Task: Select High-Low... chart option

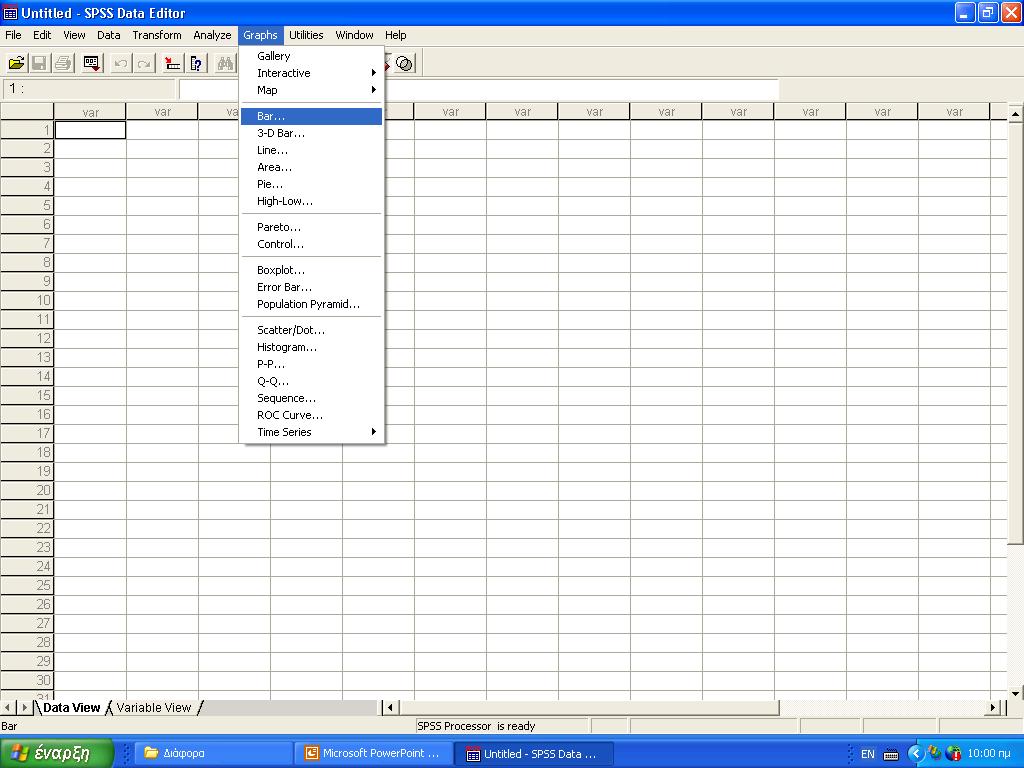Action: [312, 201]
